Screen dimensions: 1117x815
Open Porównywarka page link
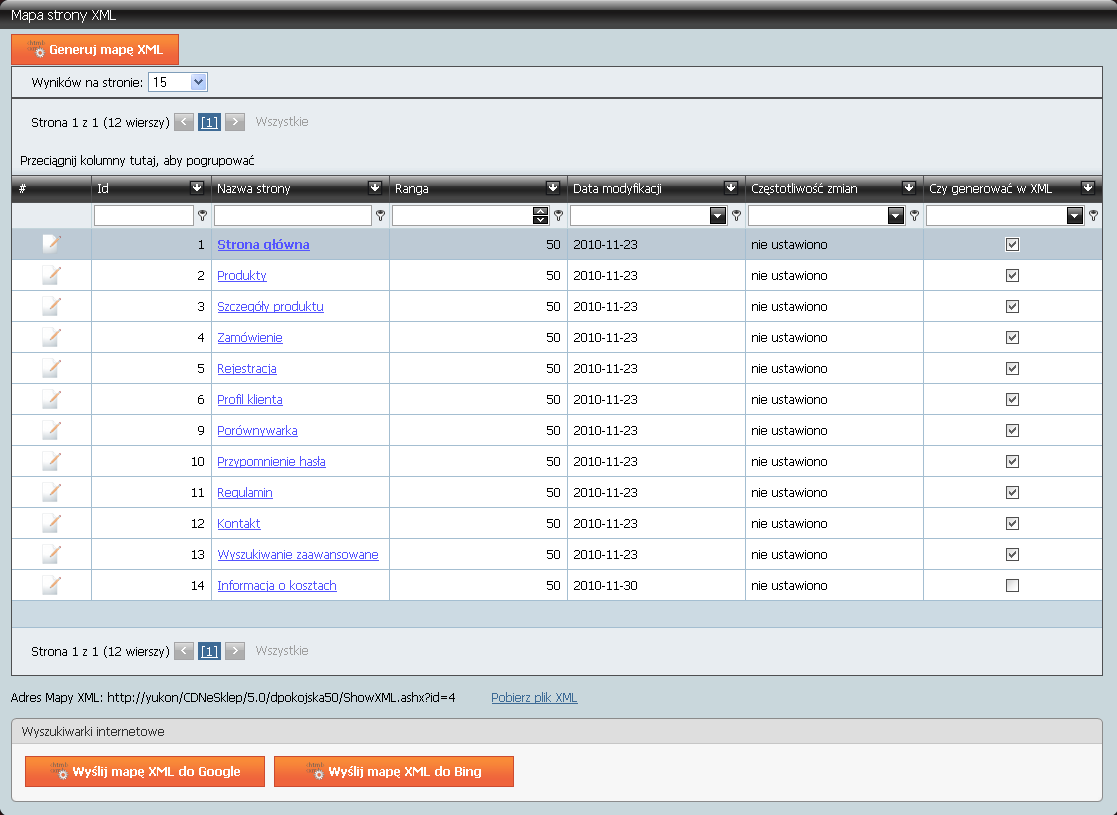[257, 430]
